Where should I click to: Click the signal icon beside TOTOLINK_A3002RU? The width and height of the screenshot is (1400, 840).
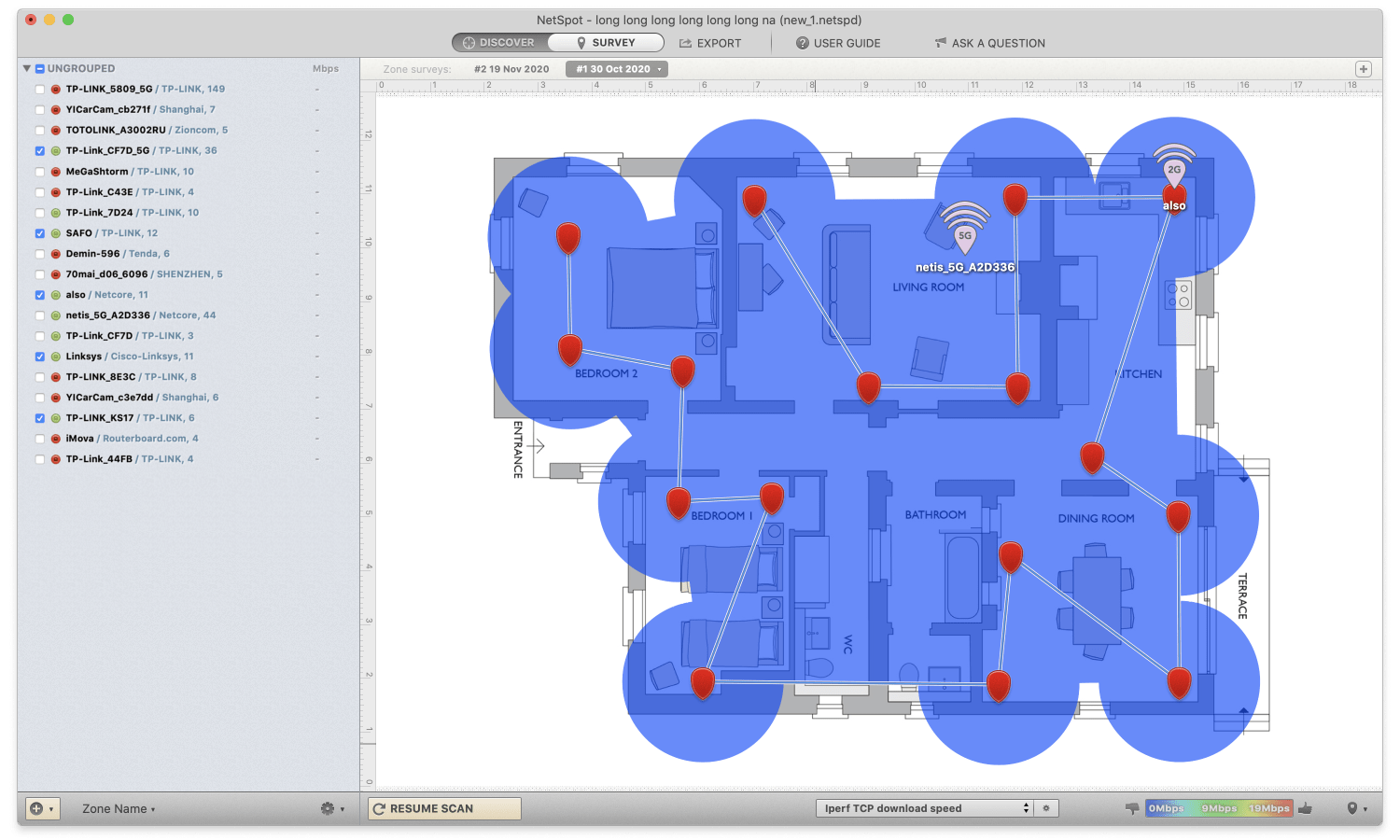pos(56,131)
